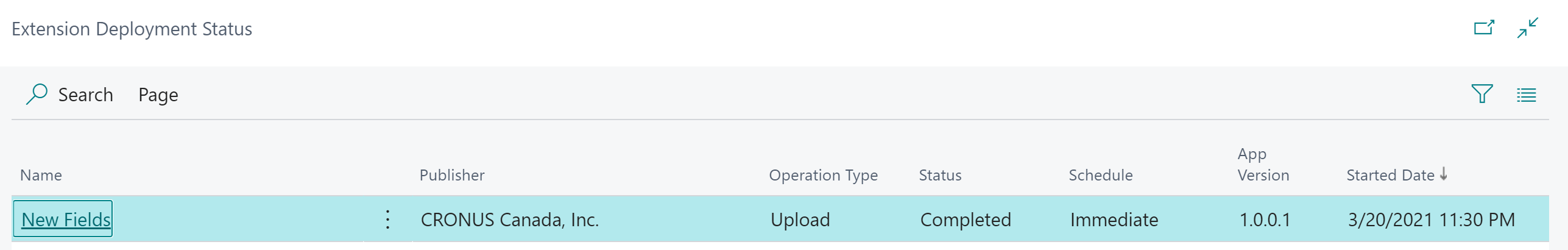
Task: Switch list layout via the lines icon
Action: tap(1526, 95)
